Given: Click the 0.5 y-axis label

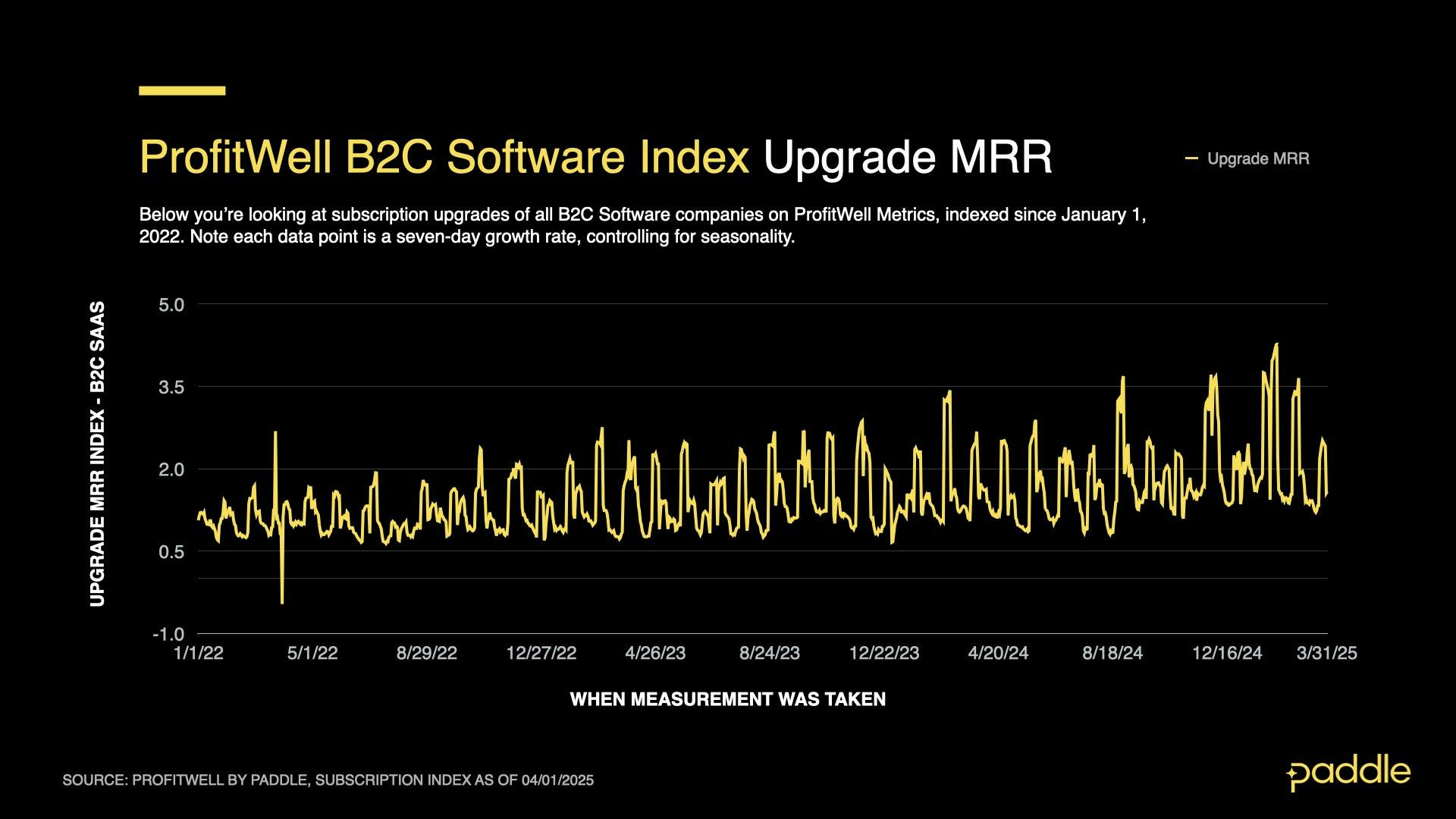Looking at the screenshot, I should tap(171, 552).
